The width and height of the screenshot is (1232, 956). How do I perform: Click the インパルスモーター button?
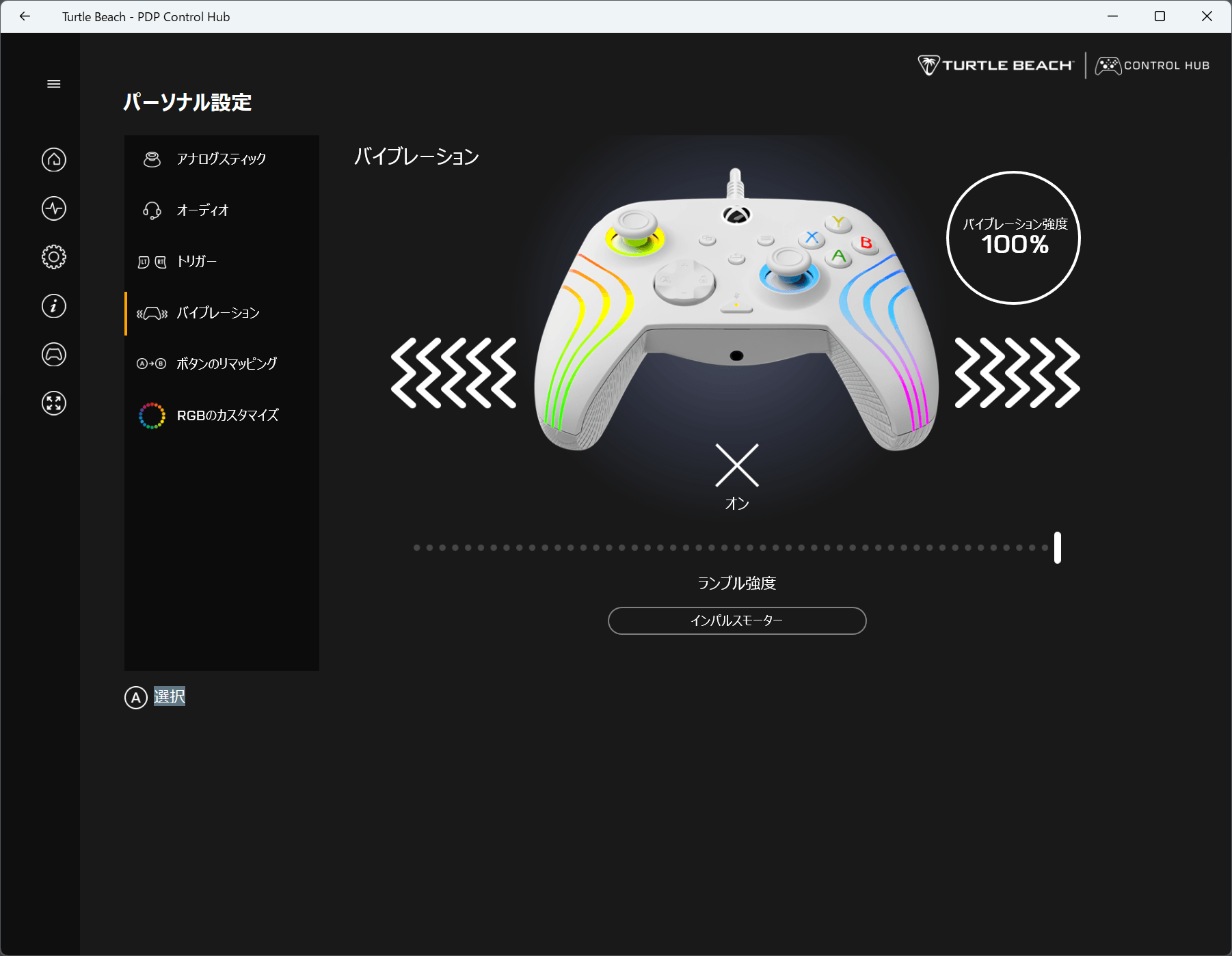pos(737,620)
